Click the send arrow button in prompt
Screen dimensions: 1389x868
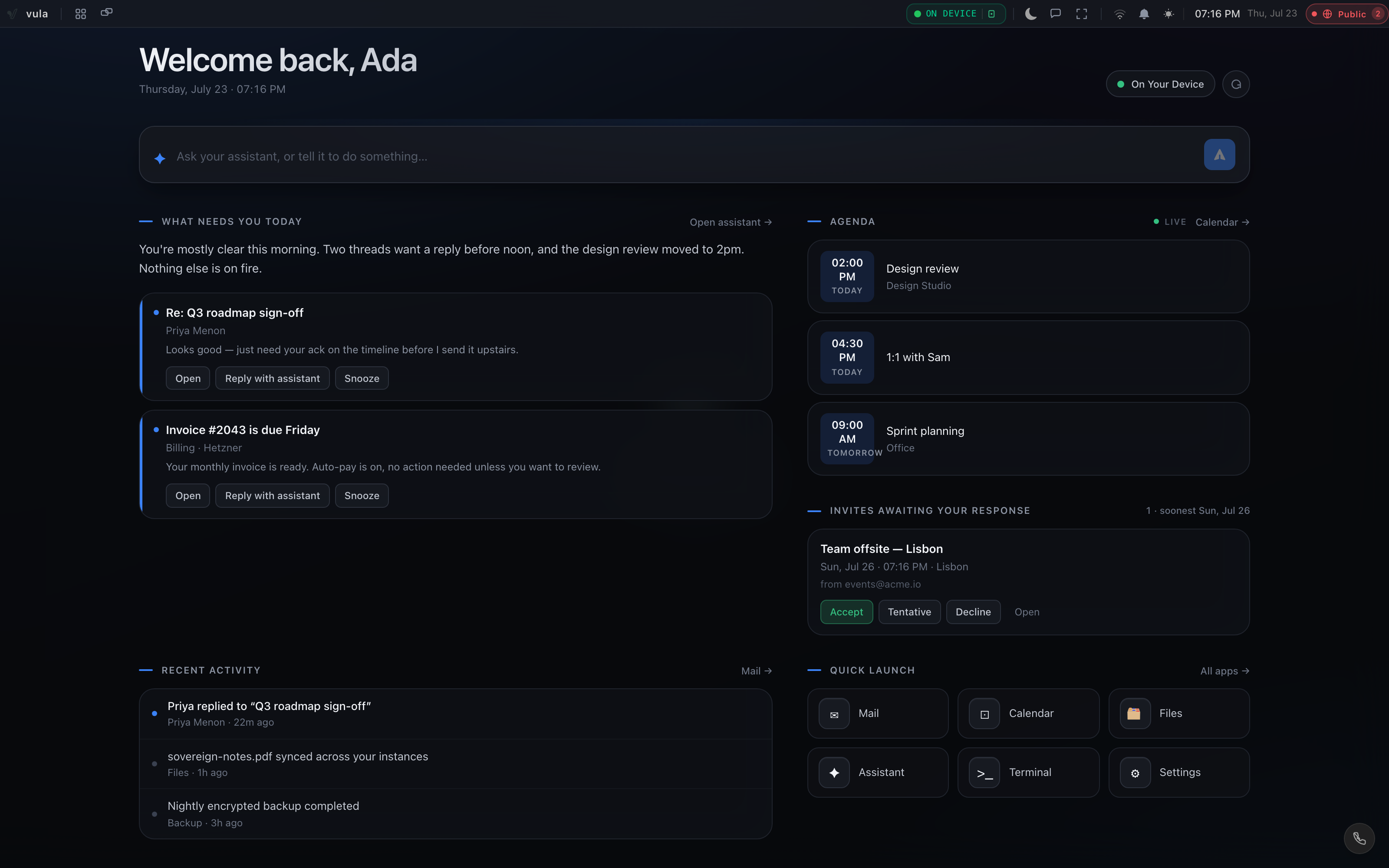click(x=1219, y=155)
